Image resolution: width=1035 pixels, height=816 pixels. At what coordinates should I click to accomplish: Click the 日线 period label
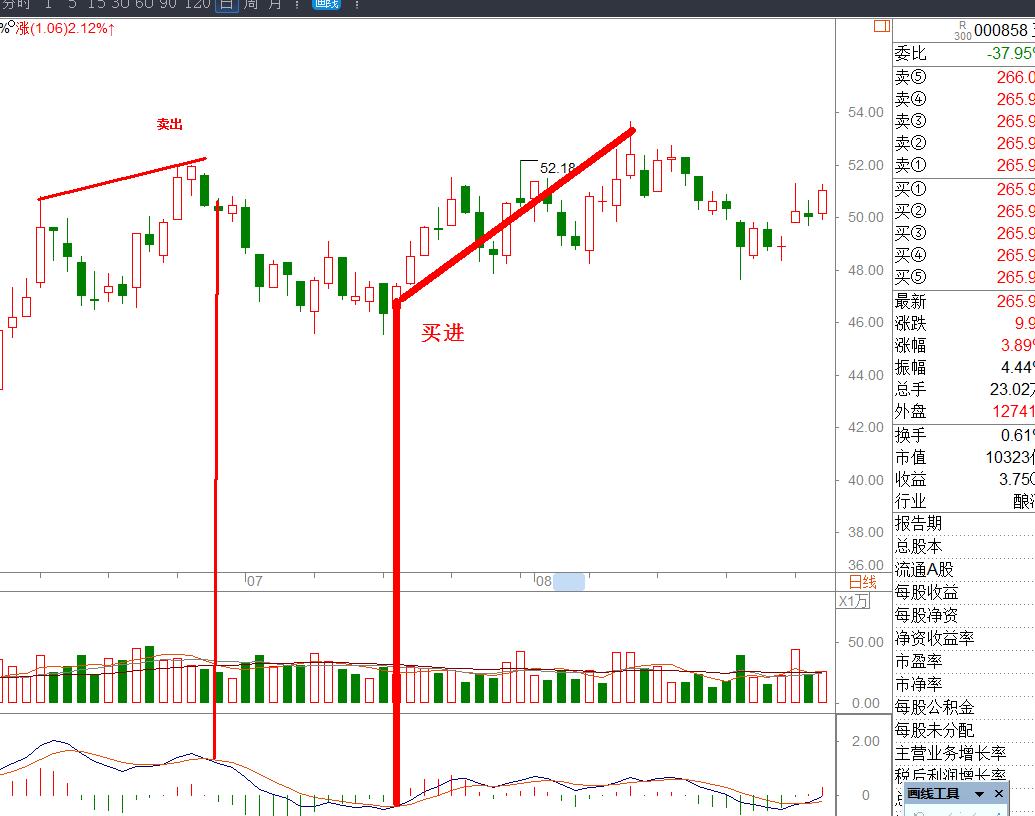click(862, 582)
